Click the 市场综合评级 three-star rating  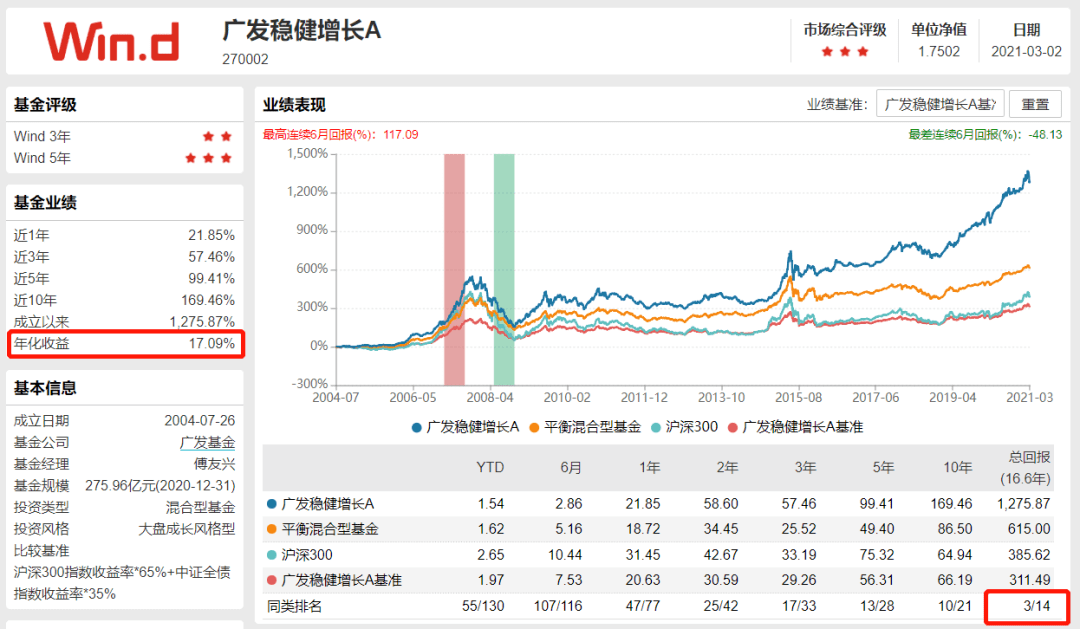tap(844, 52)
